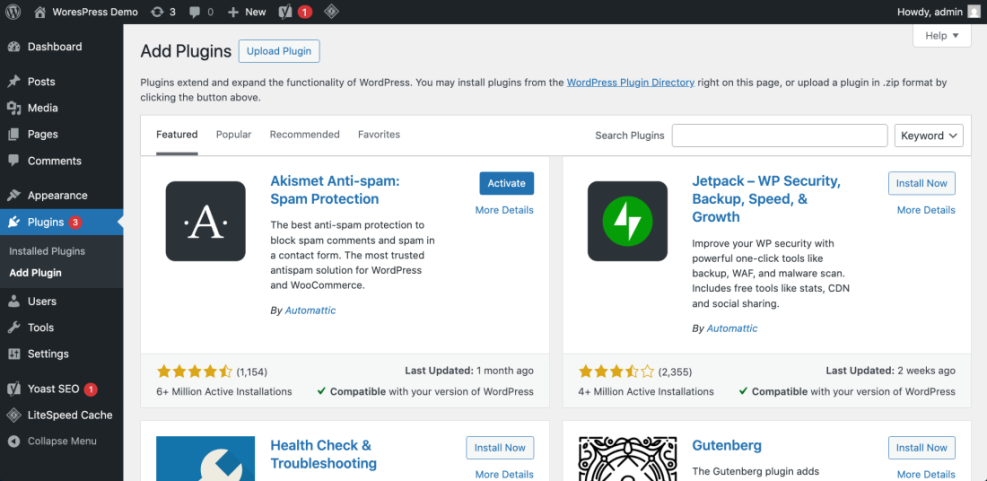Image resolution: width=987 pixels, height=481 pixels.
Task: Open the updates icon showing 3
Action: coord(157,12)
